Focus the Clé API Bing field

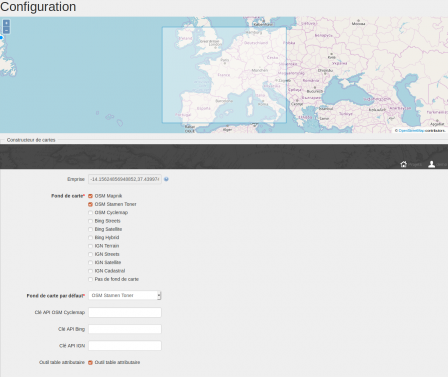tap(125, 329)
